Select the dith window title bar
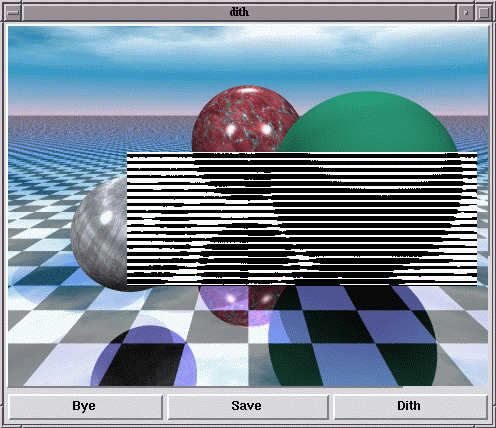Viewport: 496px width, 428px height. tap(239, 13)
